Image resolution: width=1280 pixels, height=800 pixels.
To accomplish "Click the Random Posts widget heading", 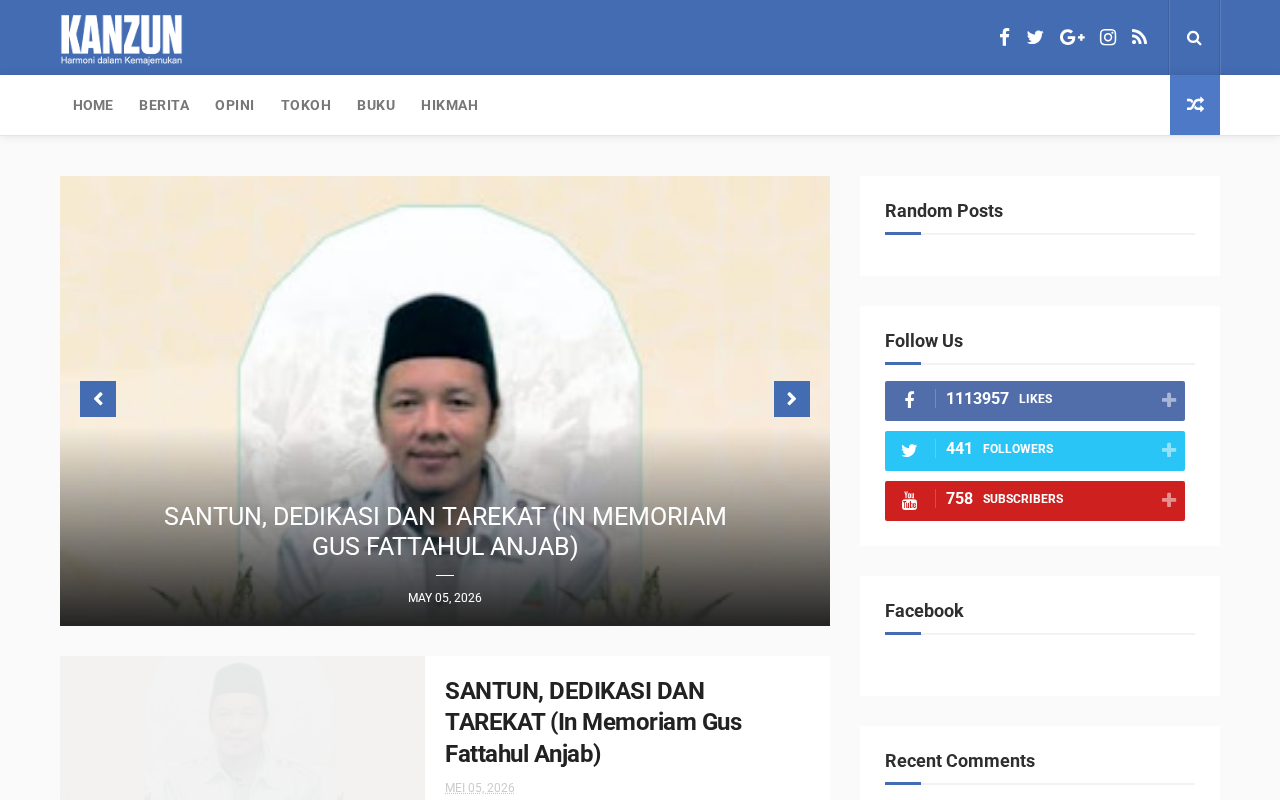I will point(944,211).
